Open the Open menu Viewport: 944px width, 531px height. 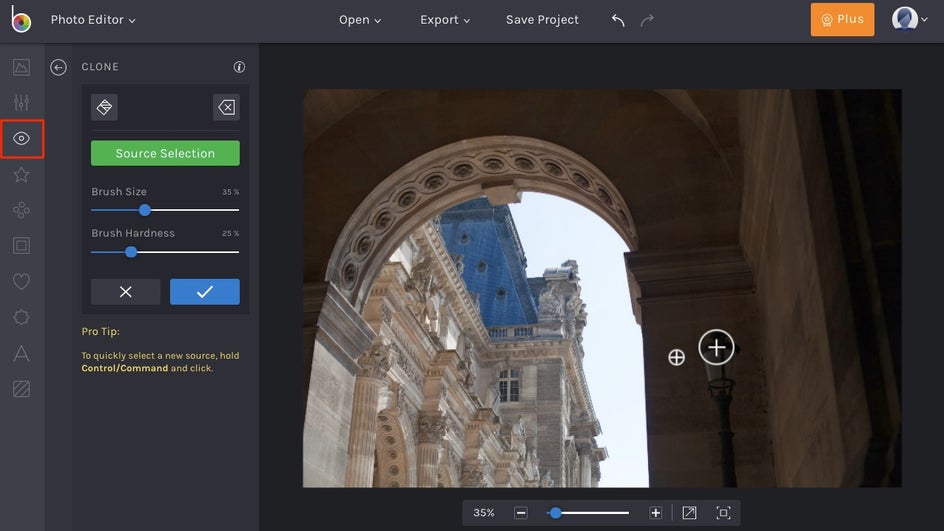point(360,20)
